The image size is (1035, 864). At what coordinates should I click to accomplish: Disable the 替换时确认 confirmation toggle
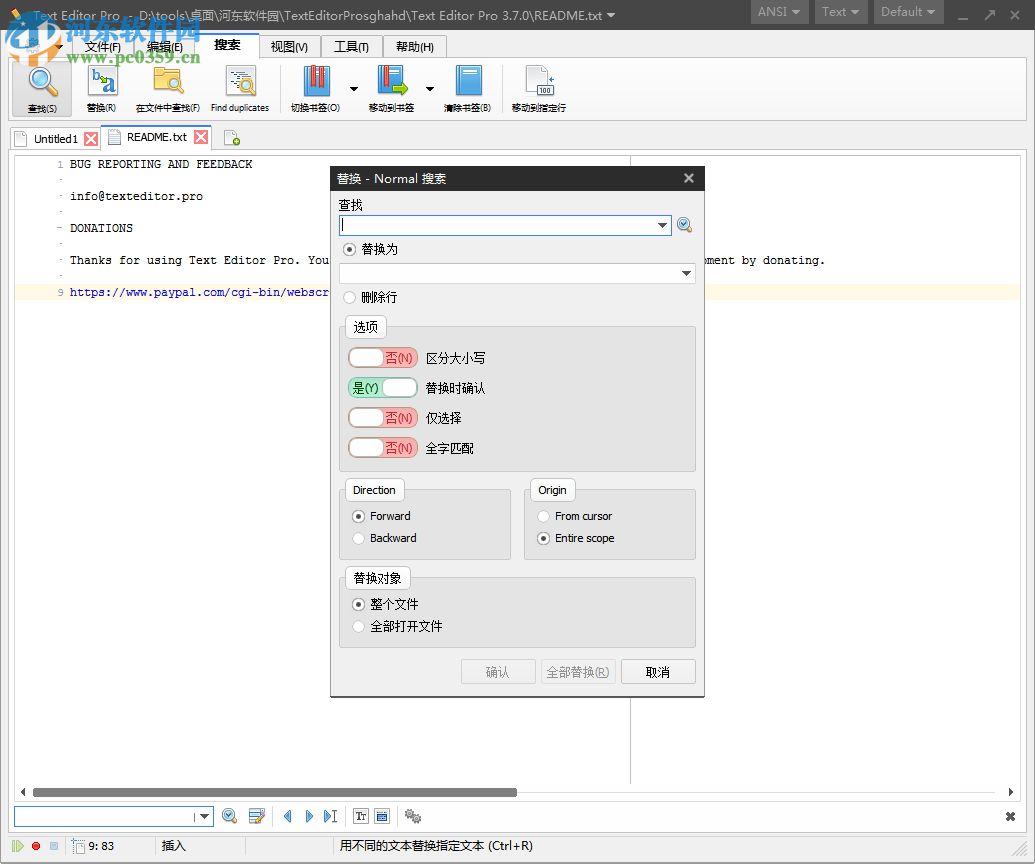click(382, 387)
